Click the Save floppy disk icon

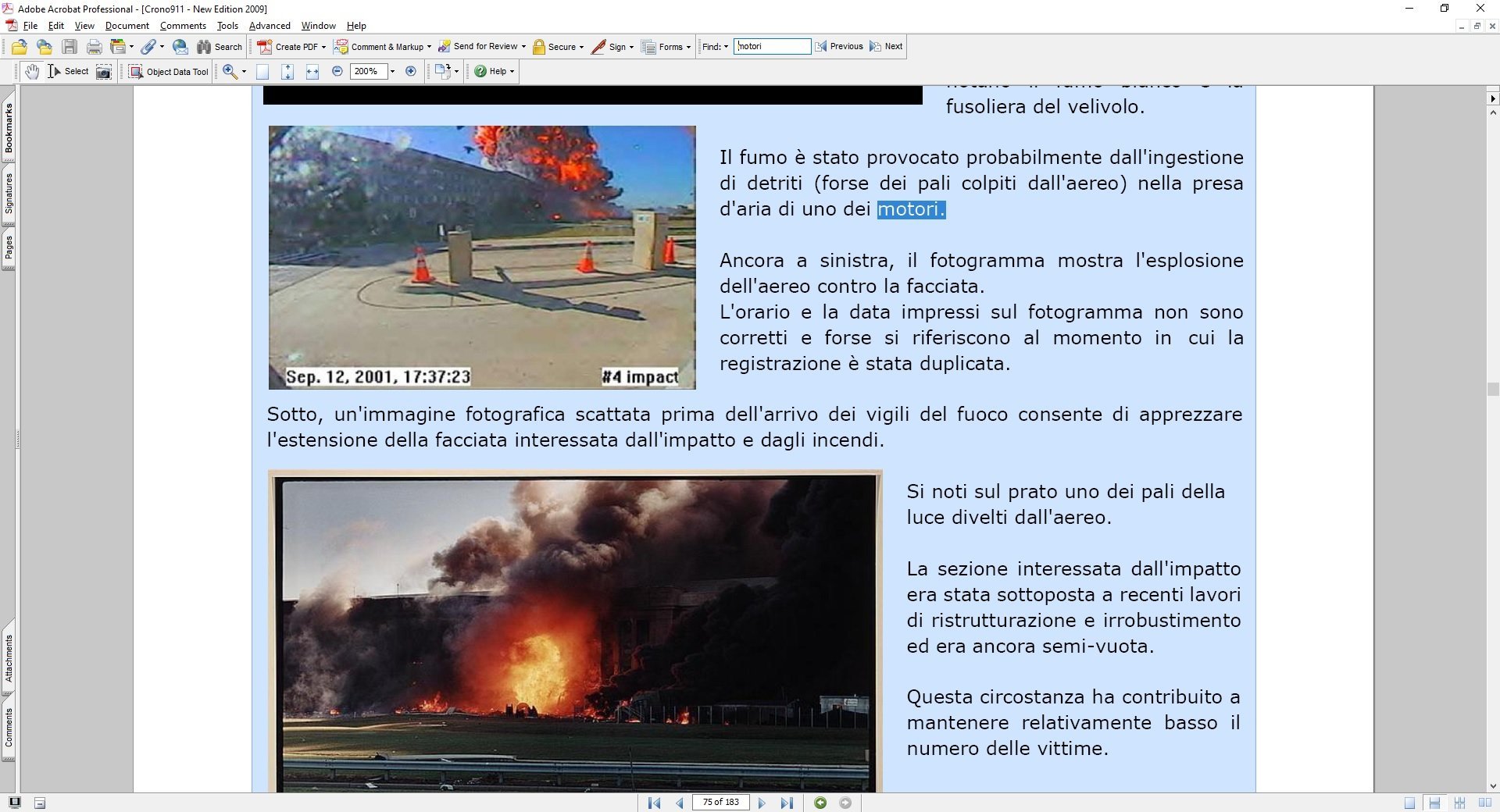tap(70, 47)
